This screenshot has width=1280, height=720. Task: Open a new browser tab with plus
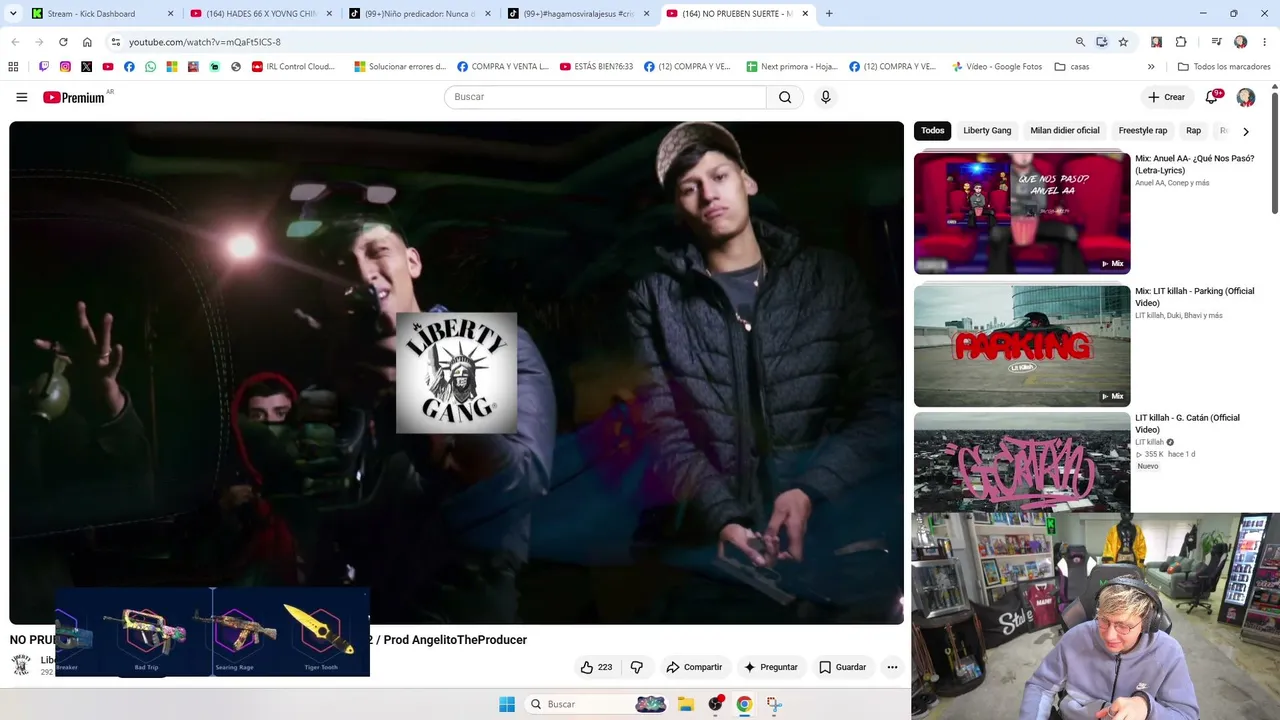pos(829,14)
